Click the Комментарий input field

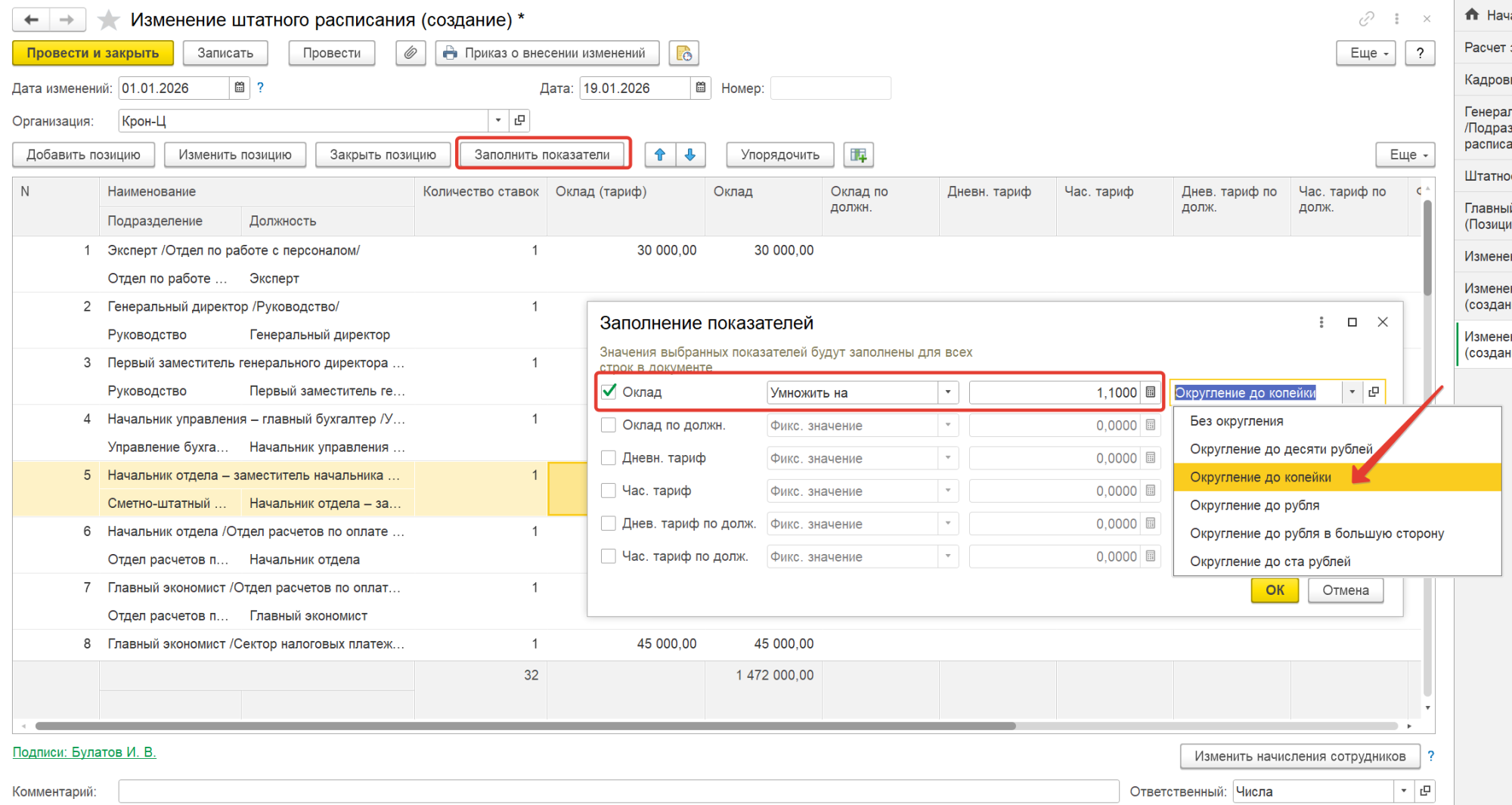point(618,791)
